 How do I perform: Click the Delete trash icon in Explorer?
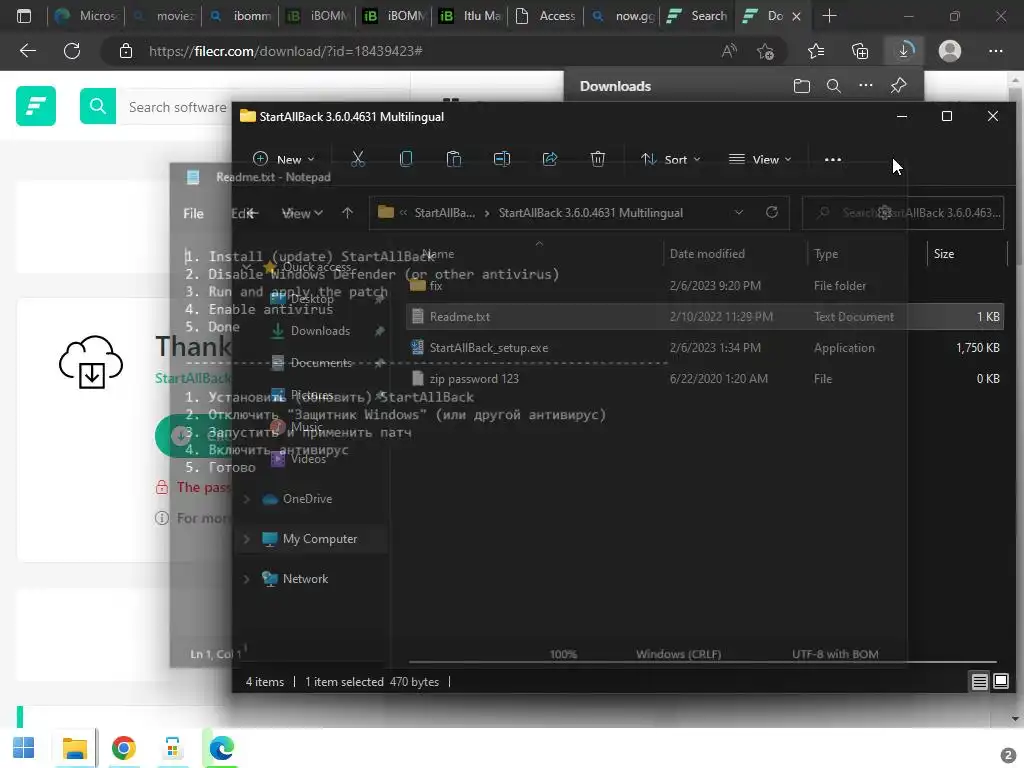598,159
